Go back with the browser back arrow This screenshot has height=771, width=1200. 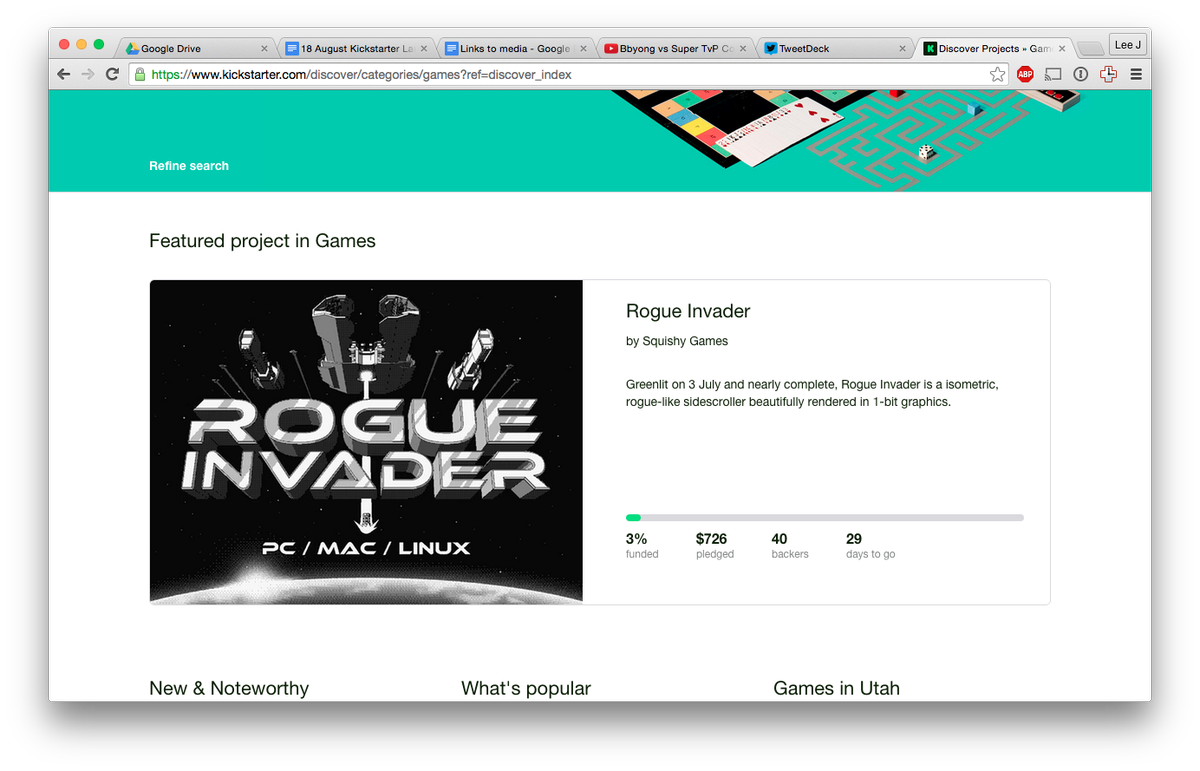[x=64, y=74]
